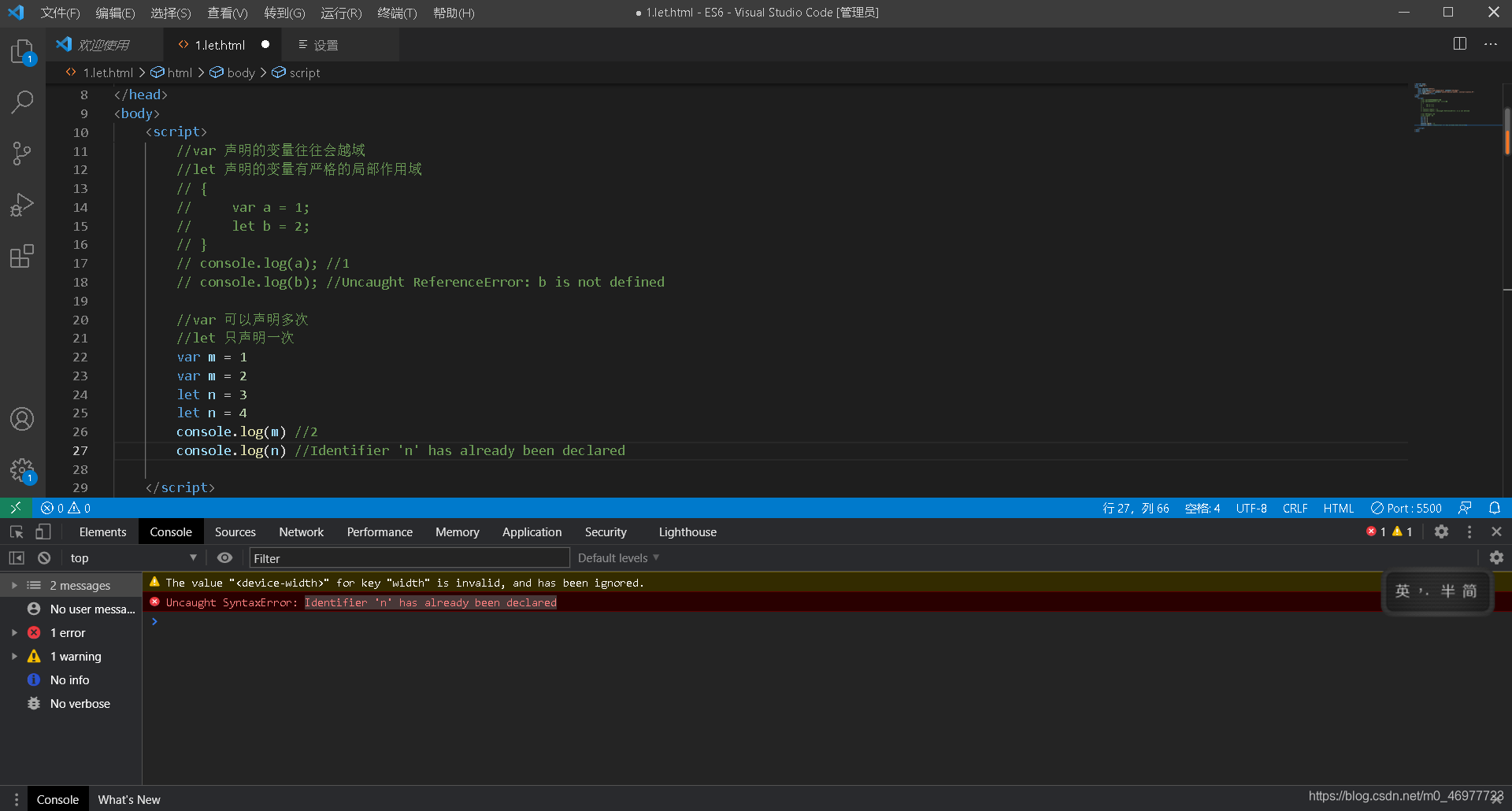This screenshot has height=811, width=1512.
Task: Go to line via 行 27, 列 66
Action: 1136,508
